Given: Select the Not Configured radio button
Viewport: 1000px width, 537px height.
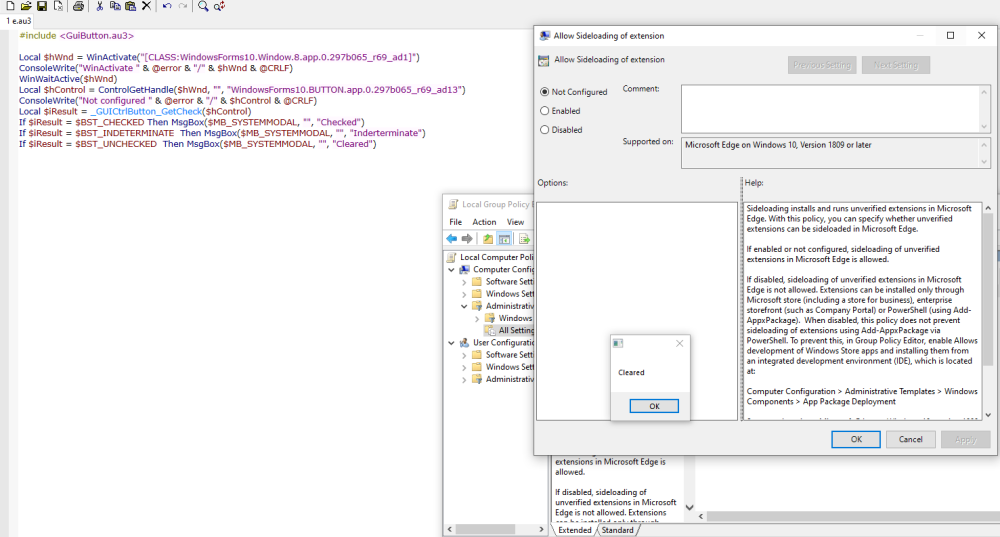Looking at the screenshot, I should [x=545, y=92].
